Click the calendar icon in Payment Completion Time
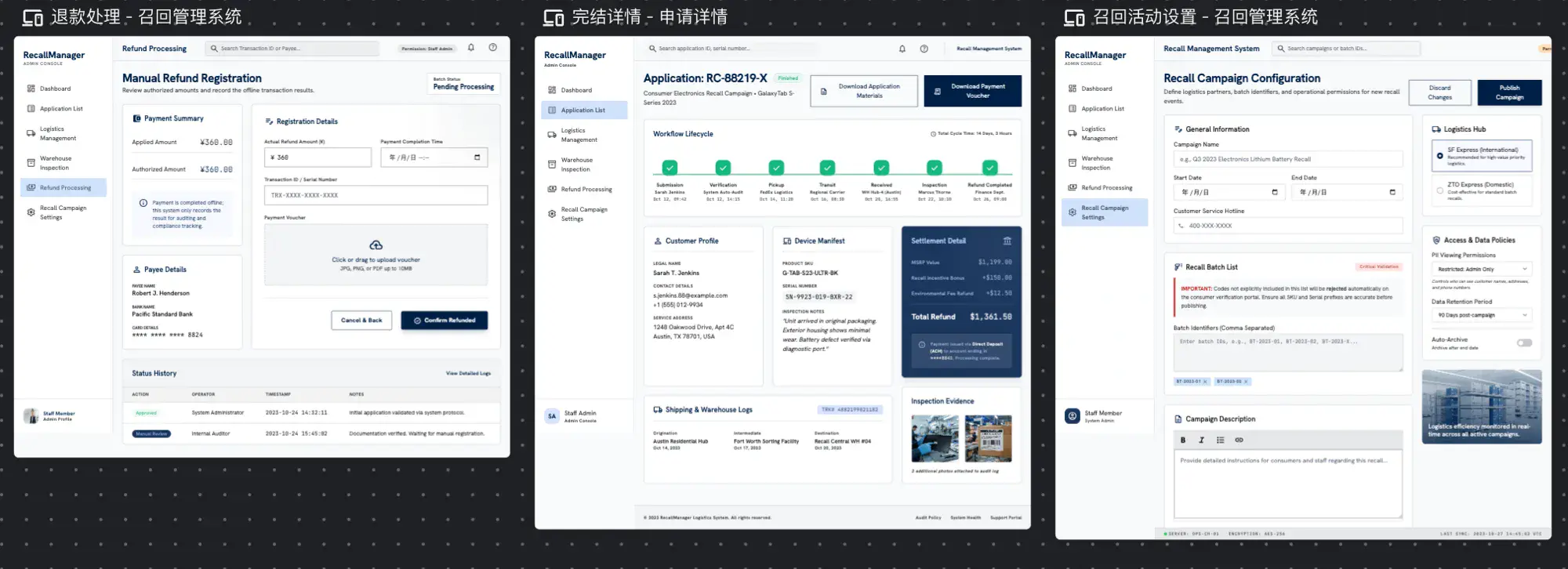The width and height of the screenshot is (1568, 569). (477, 158)
